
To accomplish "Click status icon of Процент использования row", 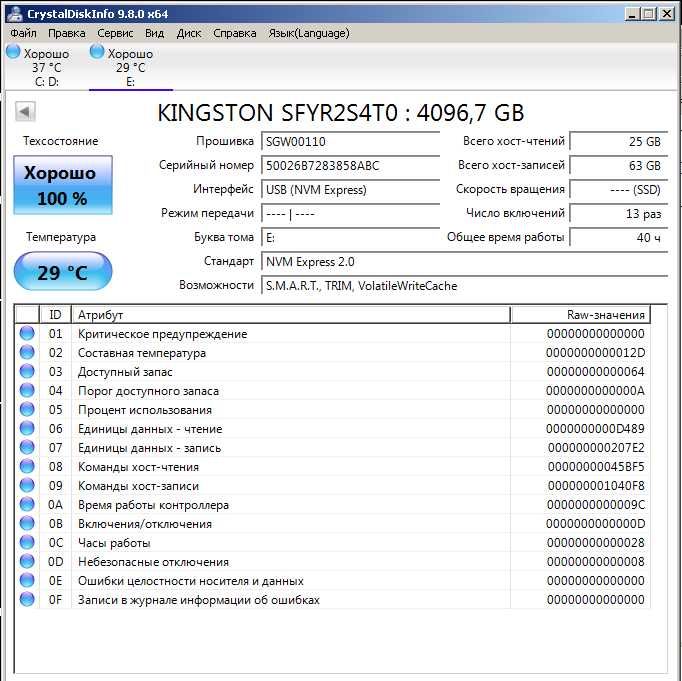I will [27, 410].
